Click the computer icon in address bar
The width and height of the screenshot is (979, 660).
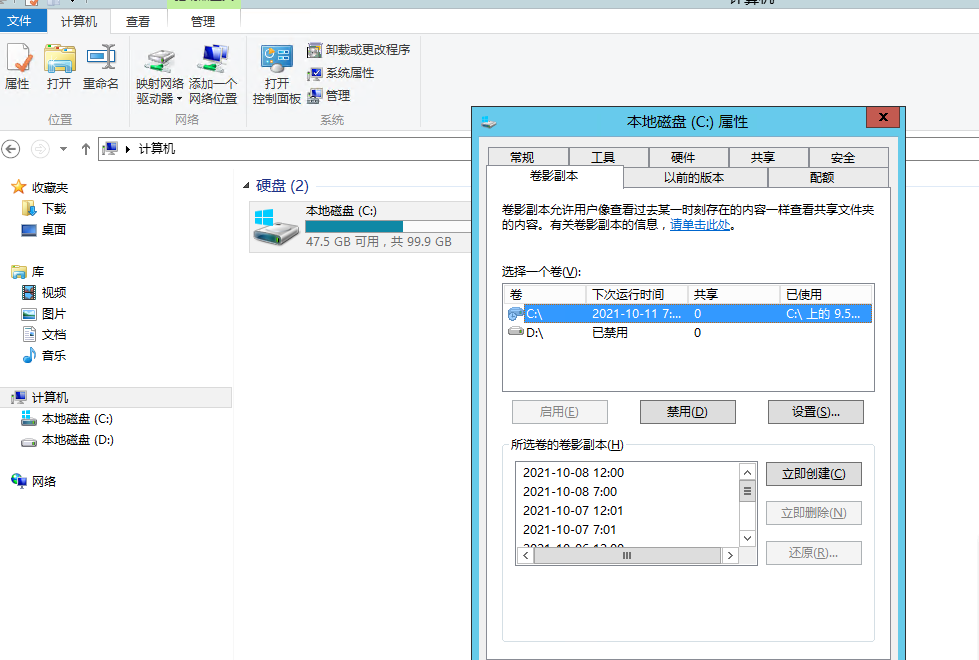pyautogui.click(x=111, y=149)
